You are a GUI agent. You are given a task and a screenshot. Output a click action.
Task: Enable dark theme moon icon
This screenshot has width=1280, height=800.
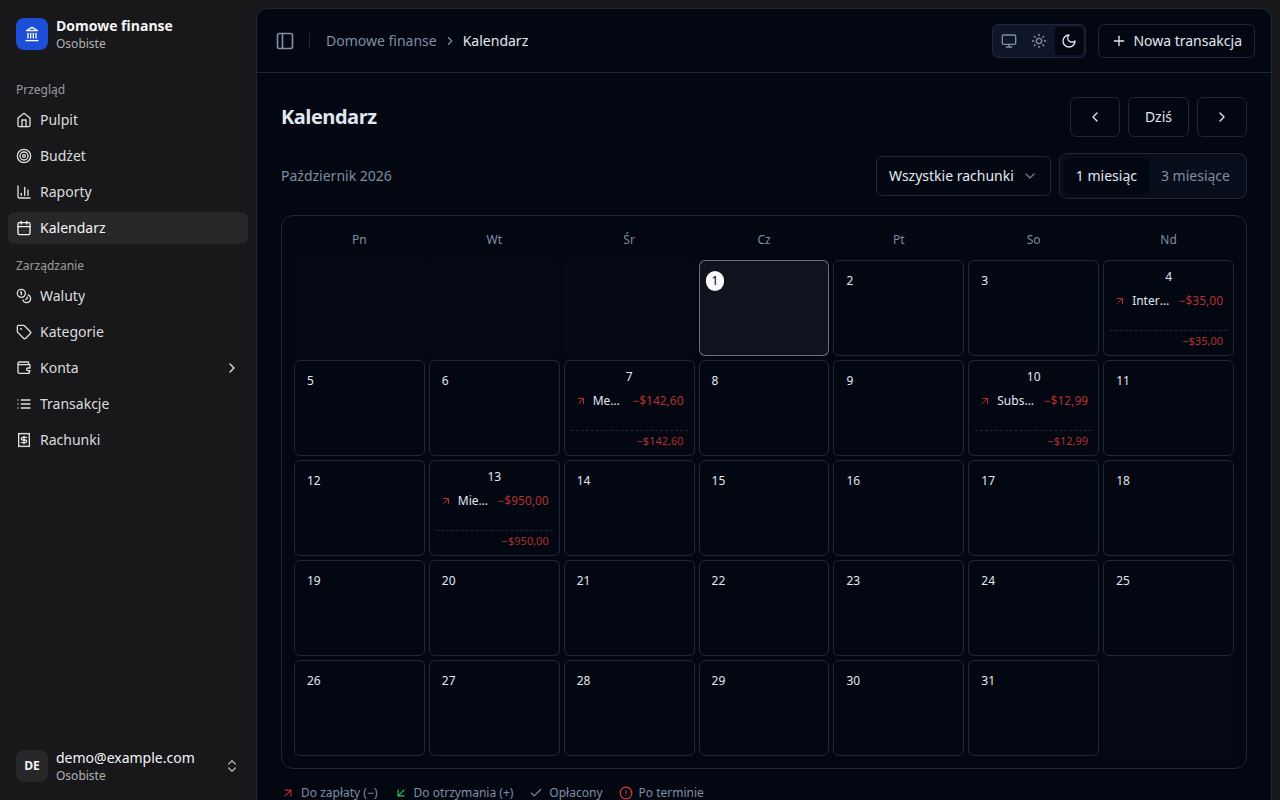tap(1069, 41)
